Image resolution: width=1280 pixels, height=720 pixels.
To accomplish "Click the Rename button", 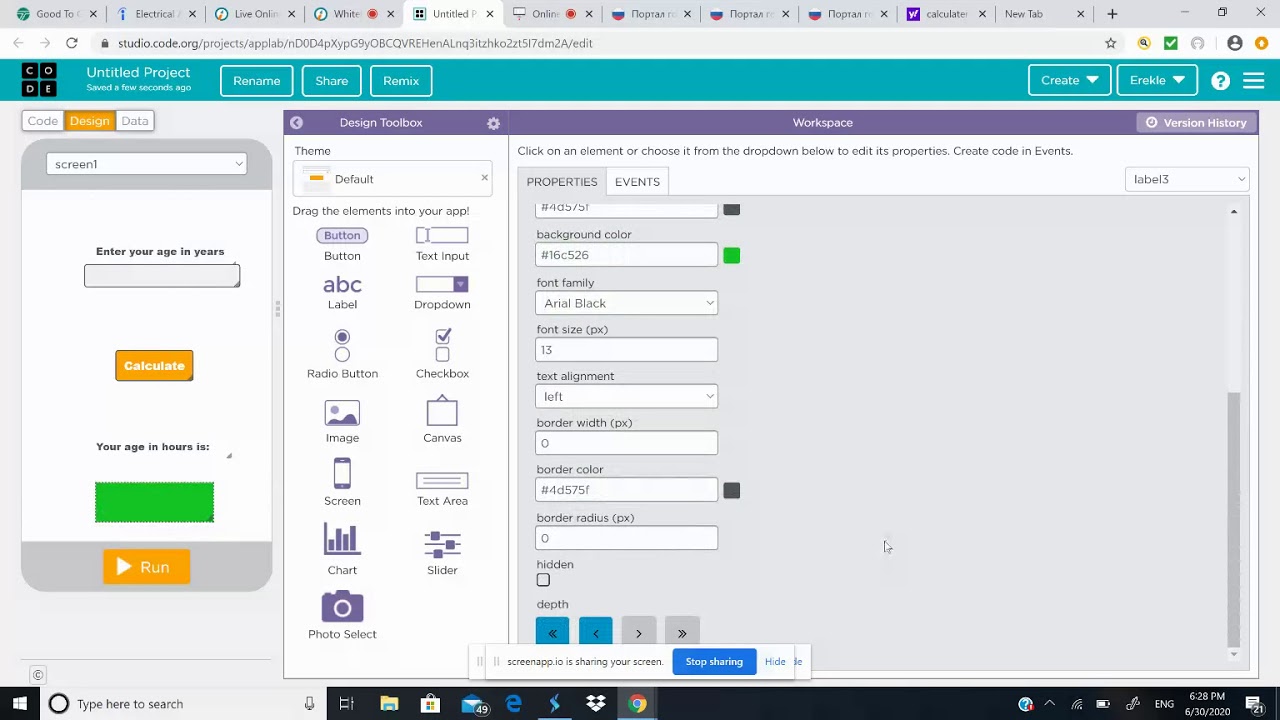I will (257, 81).
